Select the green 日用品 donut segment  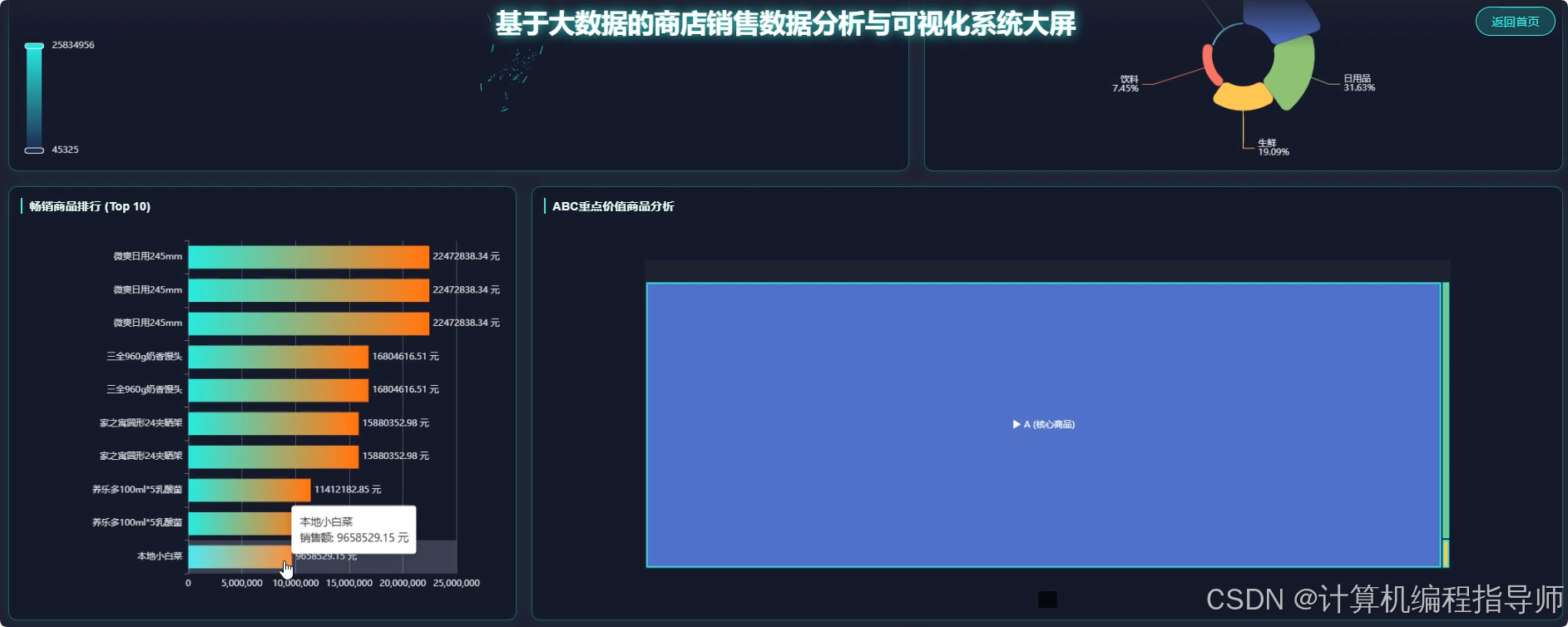pyautogui.click(x=1292, y=73)
